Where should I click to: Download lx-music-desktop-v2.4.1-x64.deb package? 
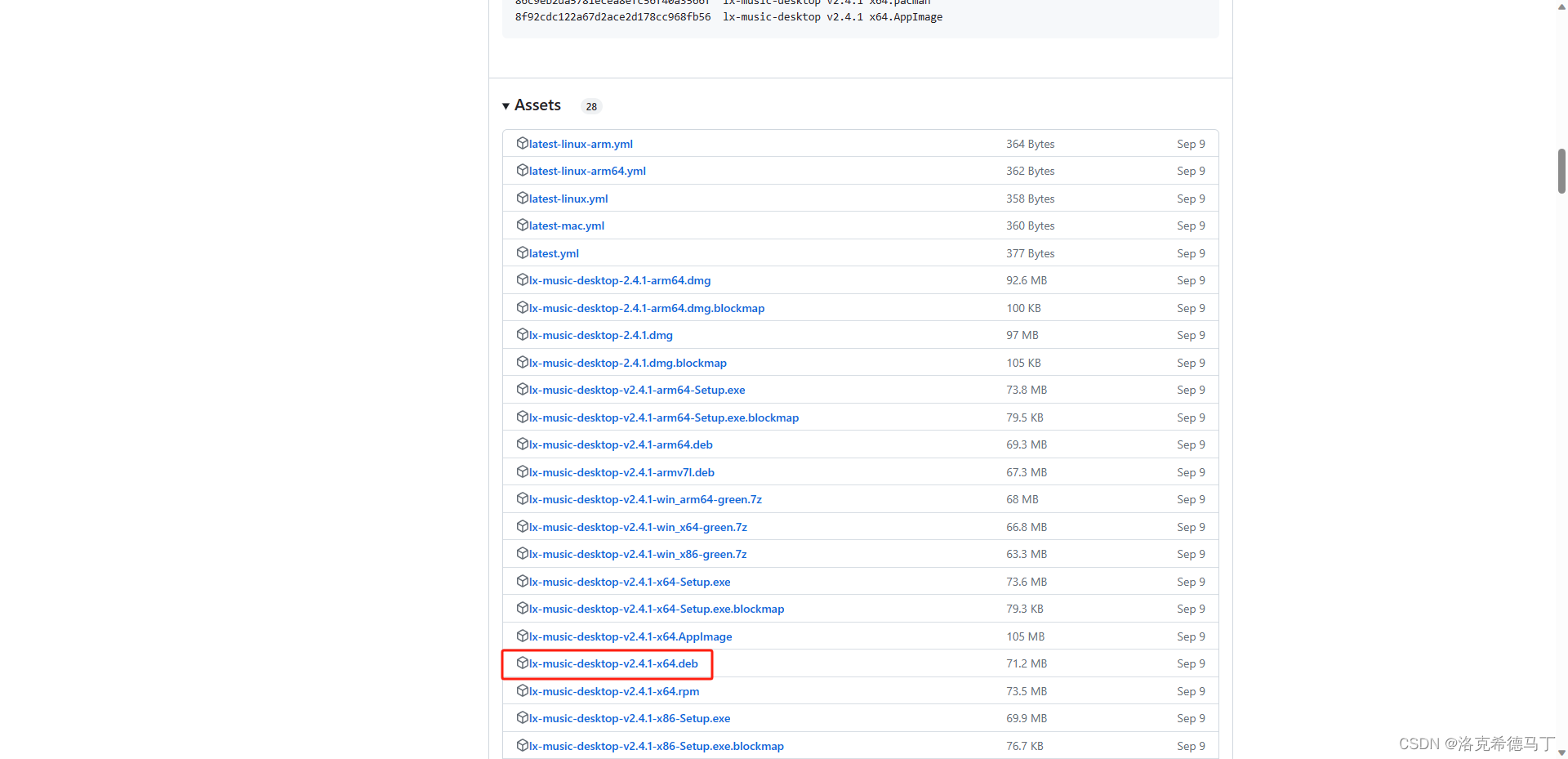(613, 663)
